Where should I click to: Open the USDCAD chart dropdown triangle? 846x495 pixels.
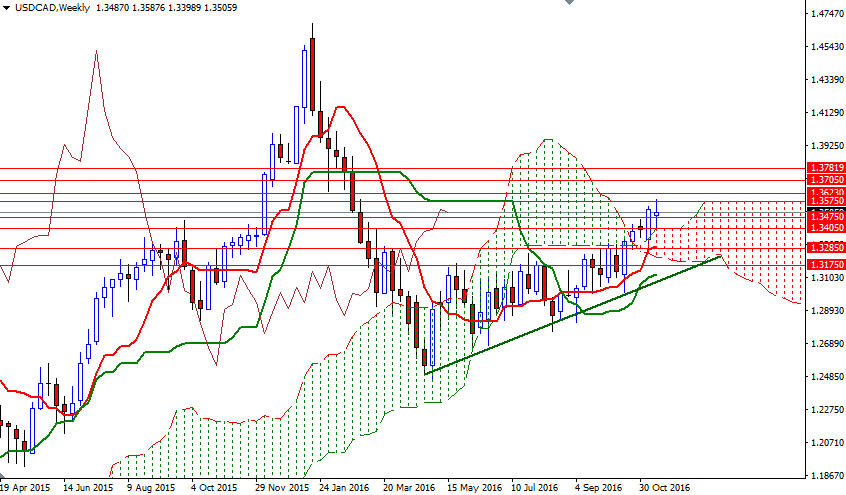click(7, 8)
